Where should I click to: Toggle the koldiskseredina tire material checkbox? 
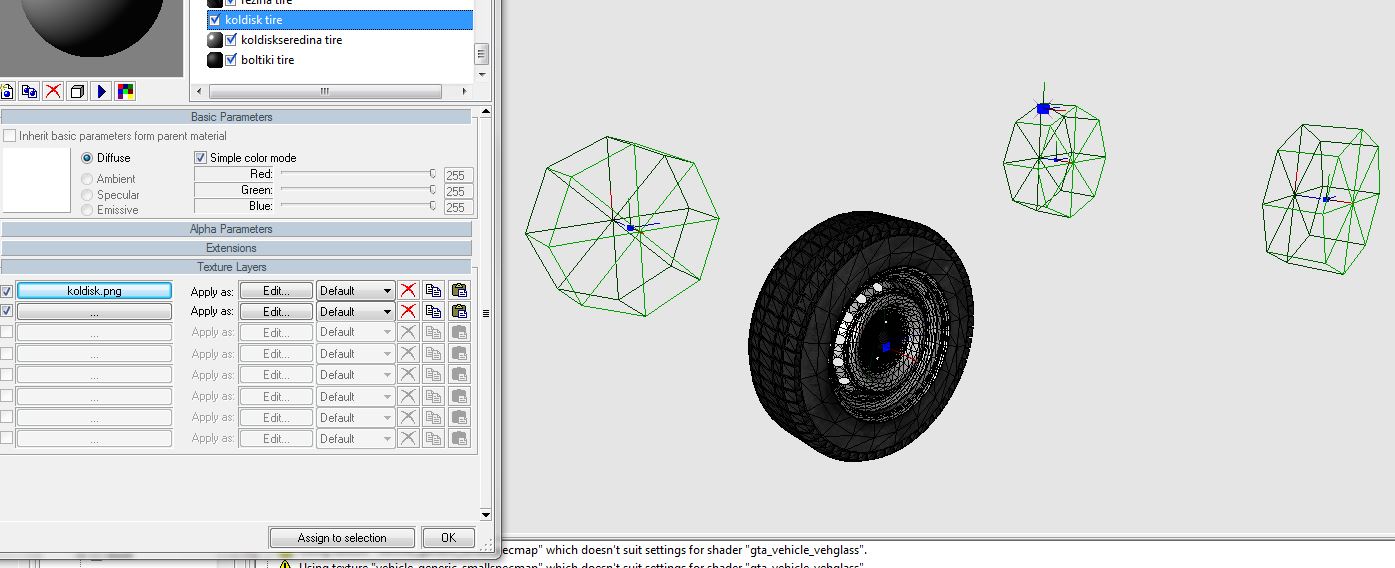(x=232, y=40)
